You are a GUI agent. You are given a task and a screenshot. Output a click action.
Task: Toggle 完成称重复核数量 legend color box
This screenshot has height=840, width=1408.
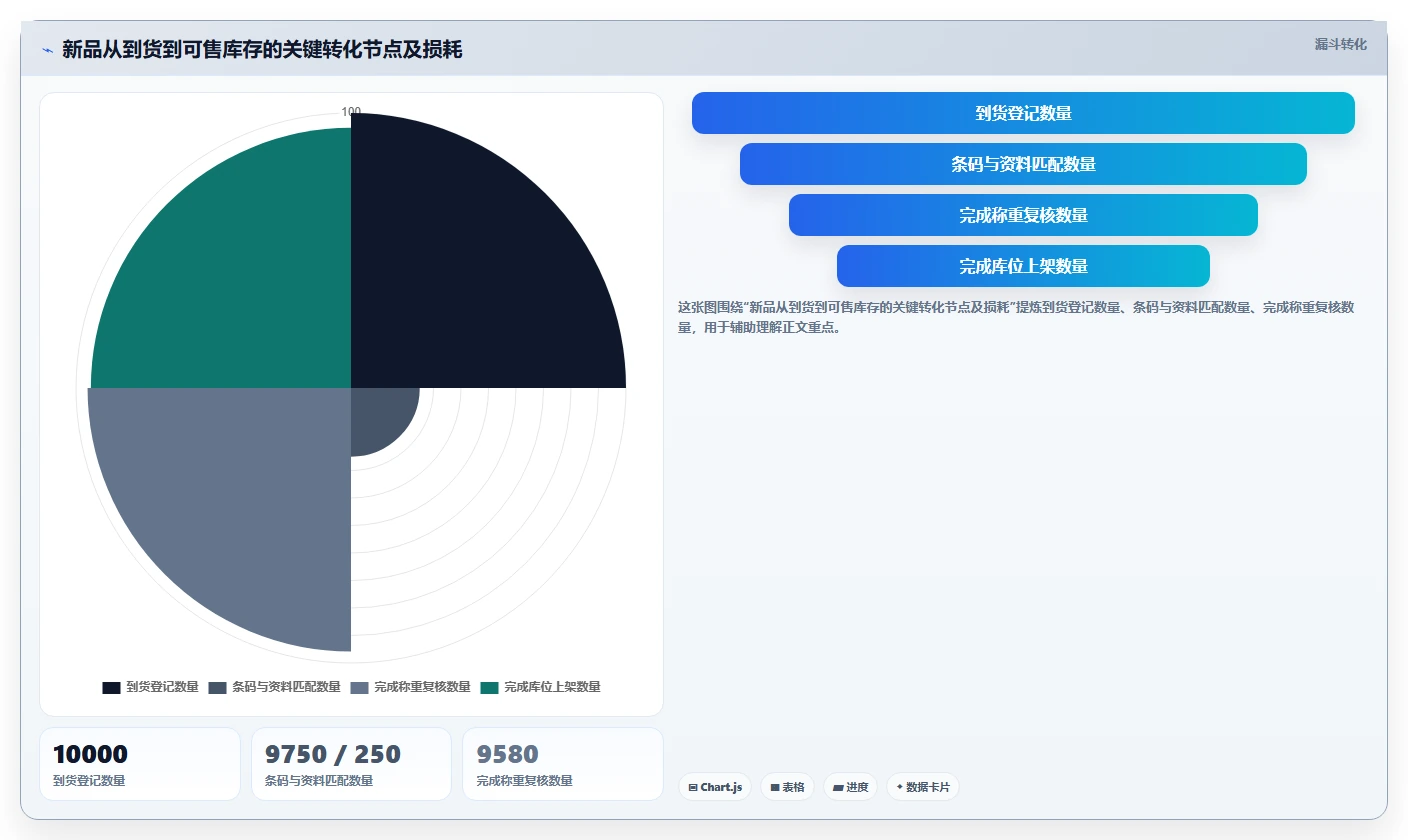[x=359, y=687]
